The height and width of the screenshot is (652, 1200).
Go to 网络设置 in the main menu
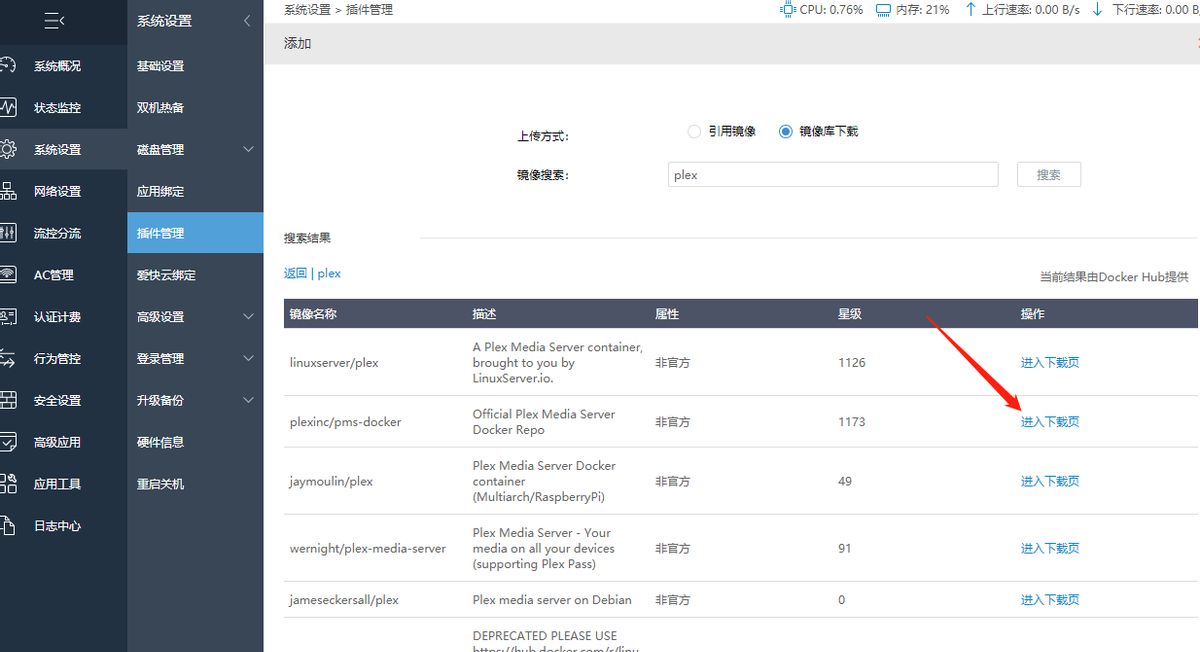[57, 191]
